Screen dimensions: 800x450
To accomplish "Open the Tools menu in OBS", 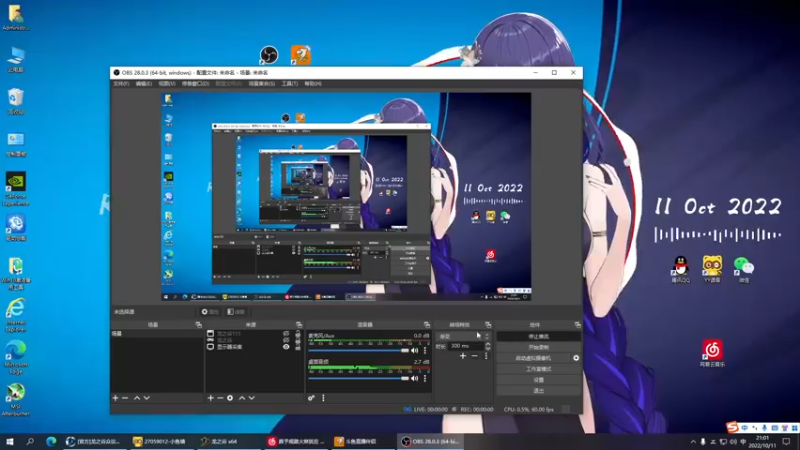I will pos(290,84).
